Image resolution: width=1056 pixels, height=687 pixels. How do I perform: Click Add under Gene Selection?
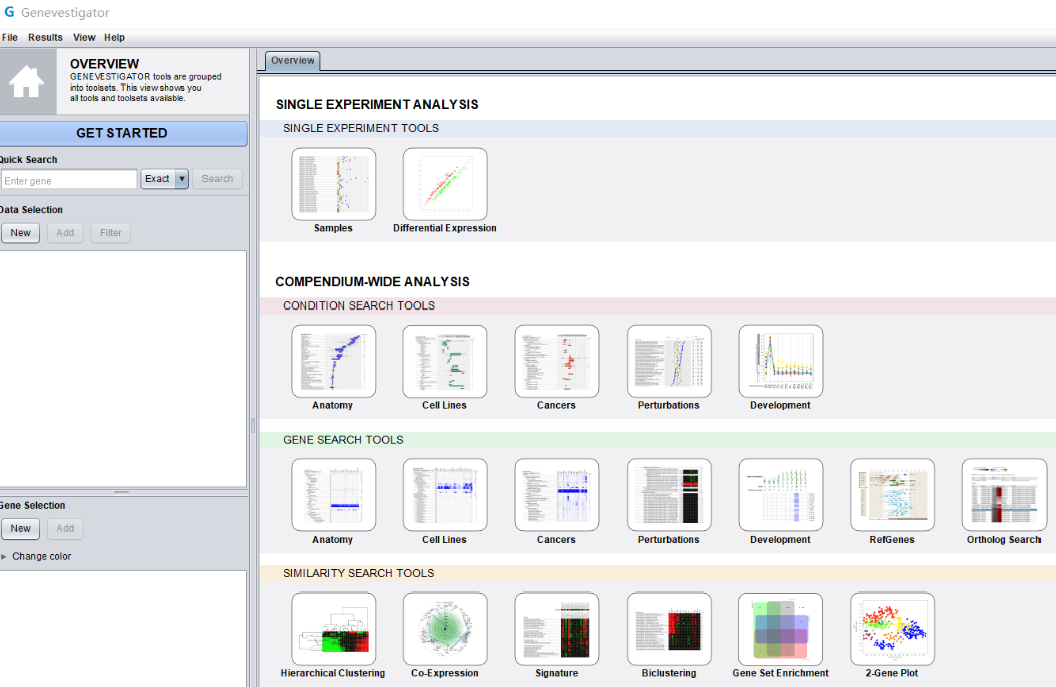65,528
